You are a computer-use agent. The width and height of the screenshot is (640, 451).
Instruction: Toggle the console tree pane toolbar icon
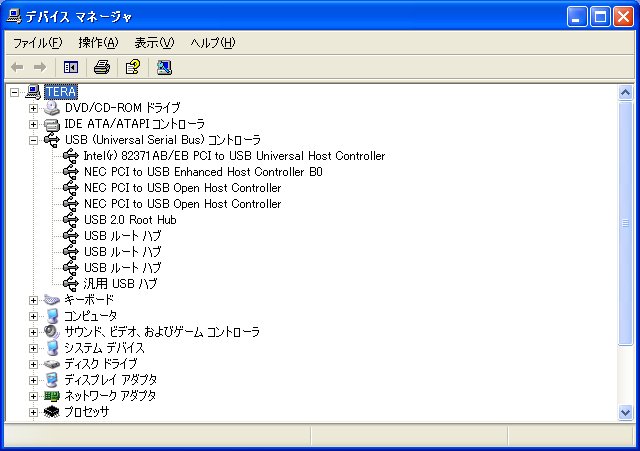pos(71,67)
